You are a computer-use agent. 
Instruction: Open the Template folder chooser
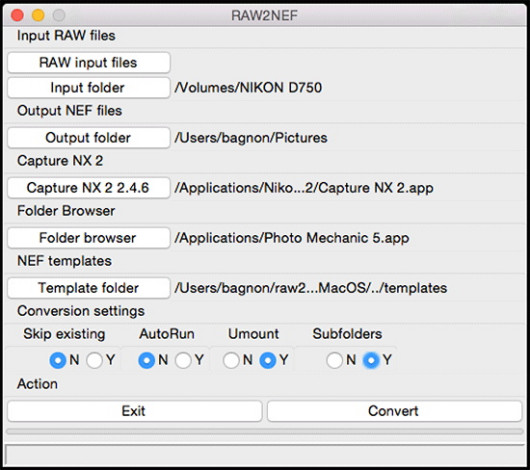[89, 288]
